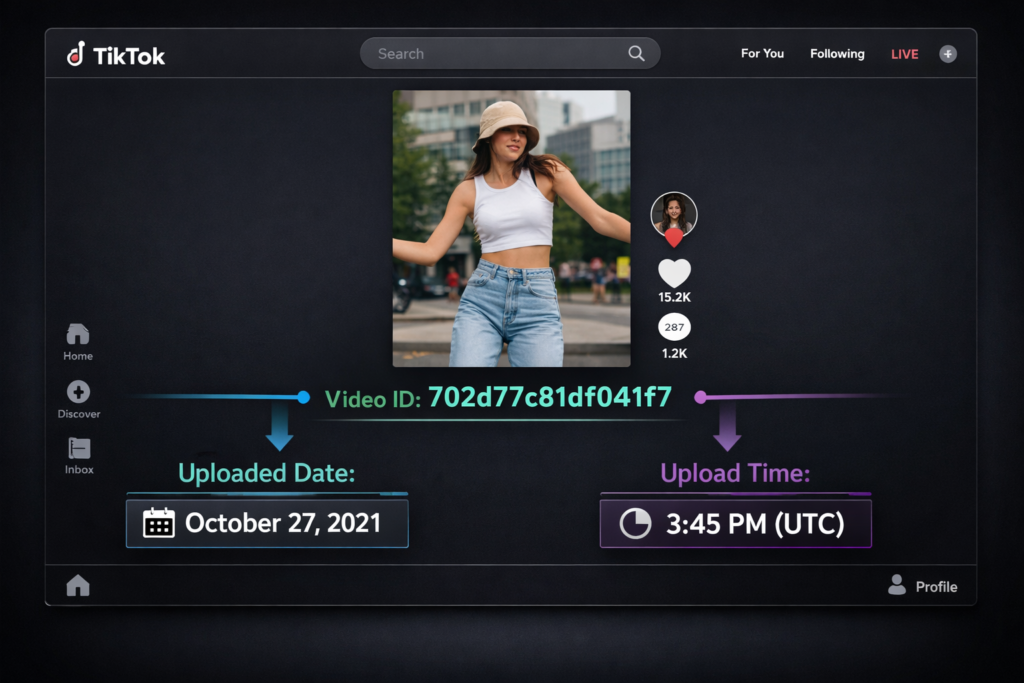Screen dimensions: 1024x683
Task: Click the clock icon beside 3:45 PM
Action: (x=635, y=524)
